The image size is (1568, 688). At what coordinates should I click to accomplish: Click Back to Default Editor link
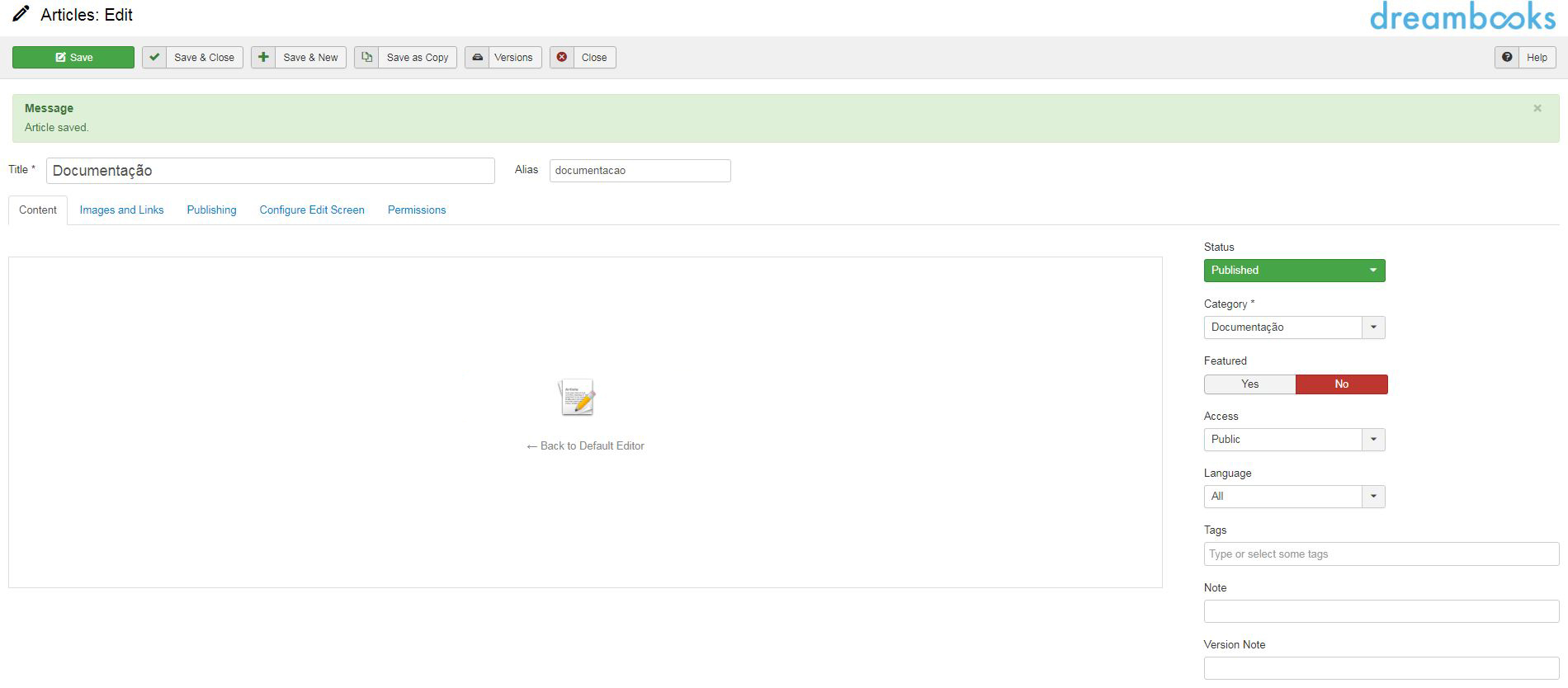tap(585, 446)
